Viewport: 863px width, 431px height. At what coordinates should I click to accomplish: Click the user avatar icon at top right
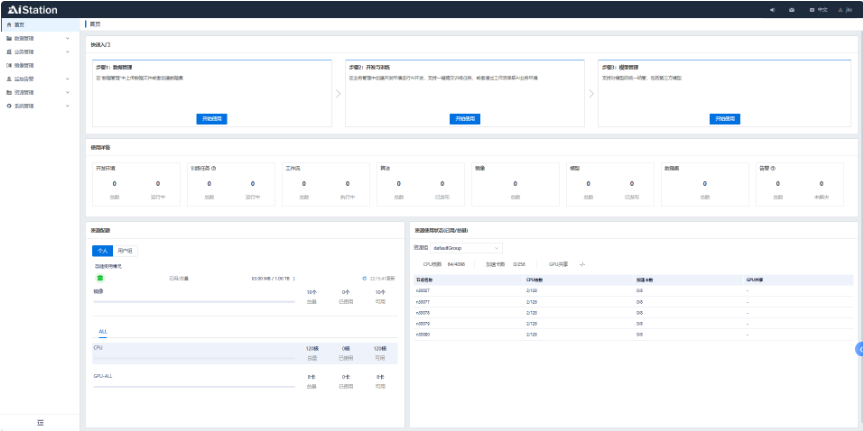tap(838, 9)
